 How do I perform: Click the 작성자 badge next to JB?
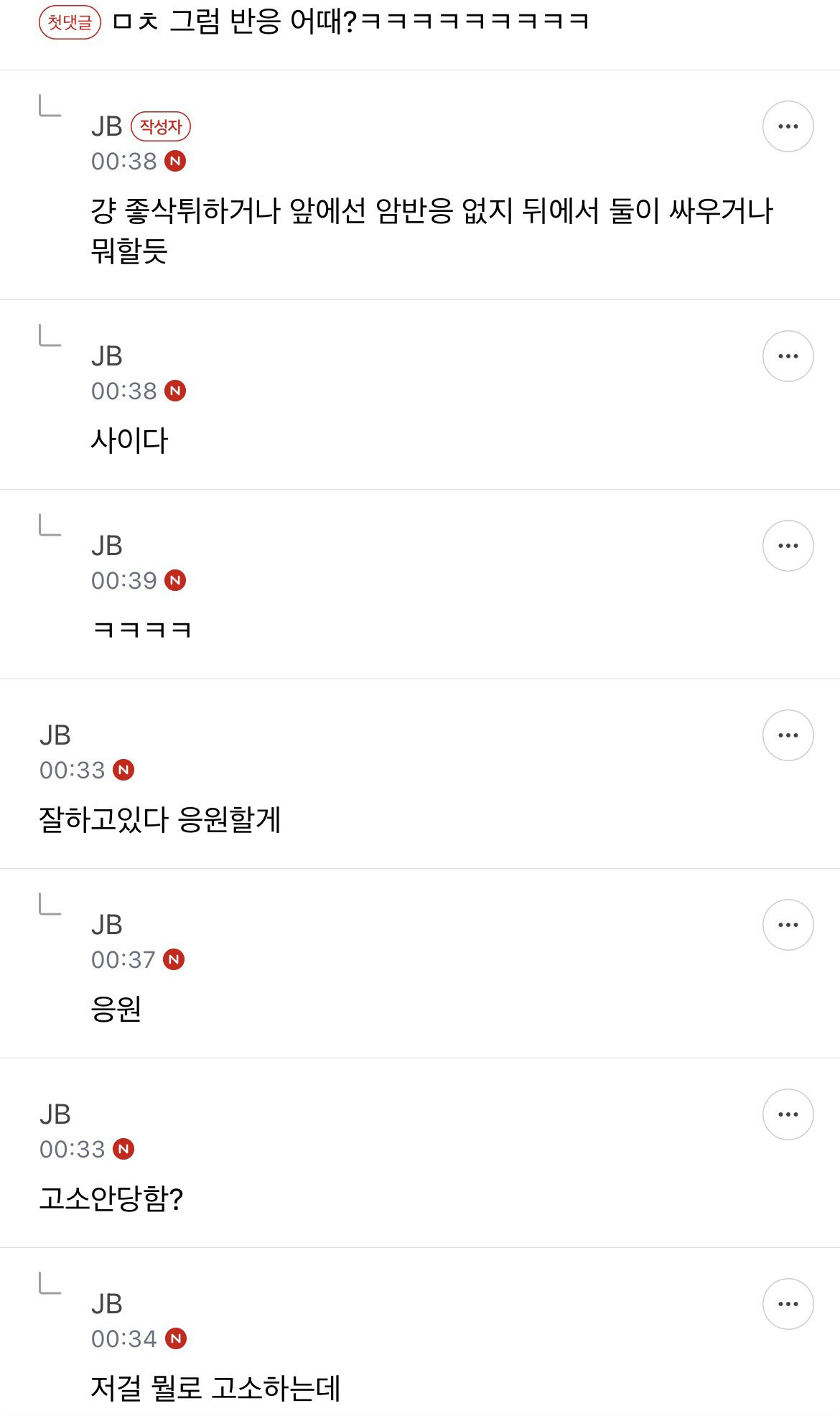click(x=161, y=126)
